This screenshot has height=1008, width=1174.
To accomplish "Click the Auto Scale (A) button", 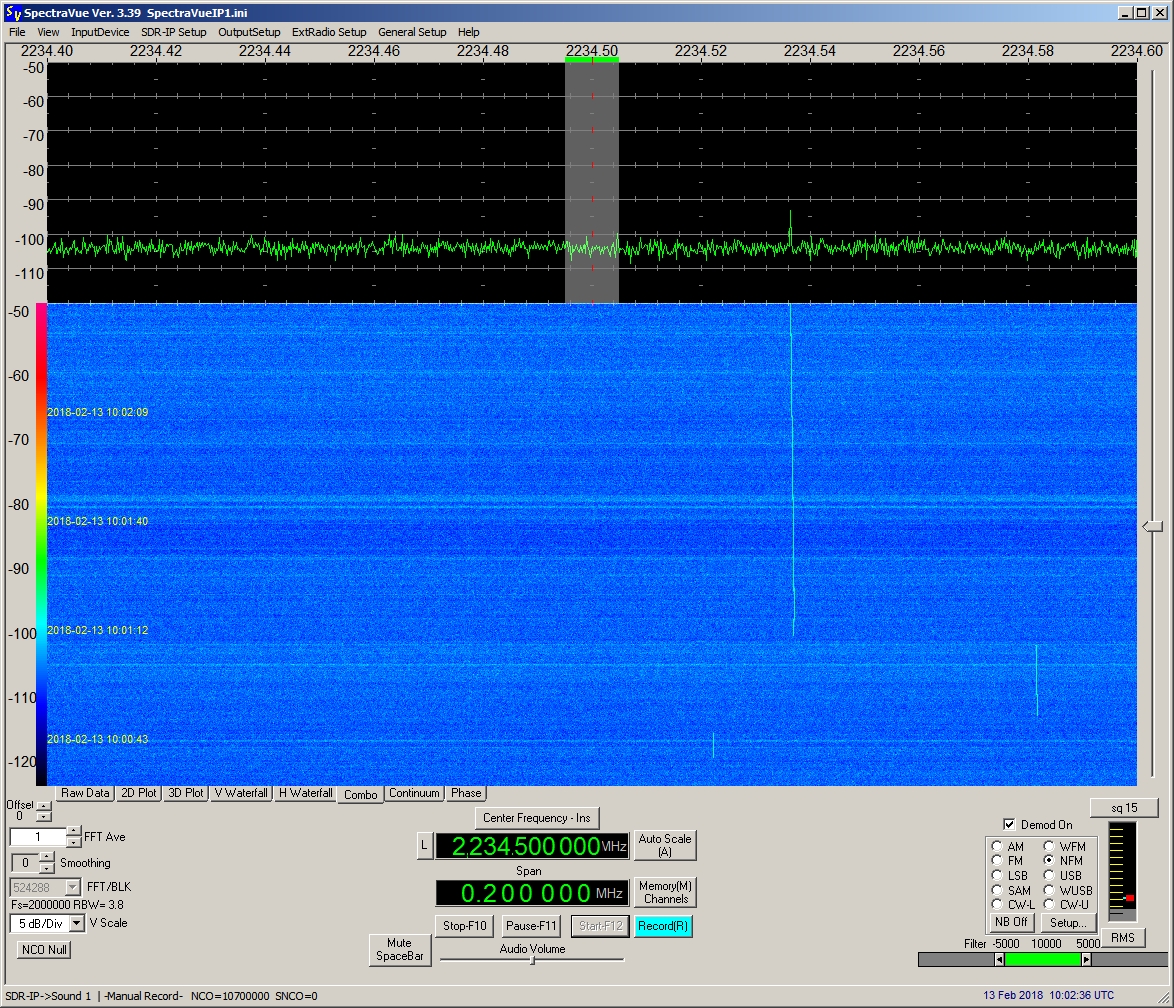I will (665, 846).
